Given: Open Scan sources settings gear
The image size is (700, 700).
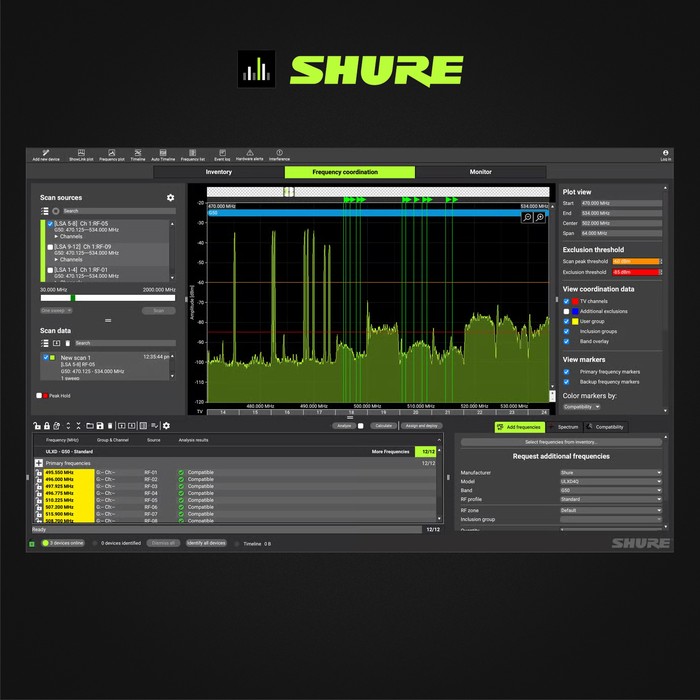Looking at the screenshot, I should (170, 197).
